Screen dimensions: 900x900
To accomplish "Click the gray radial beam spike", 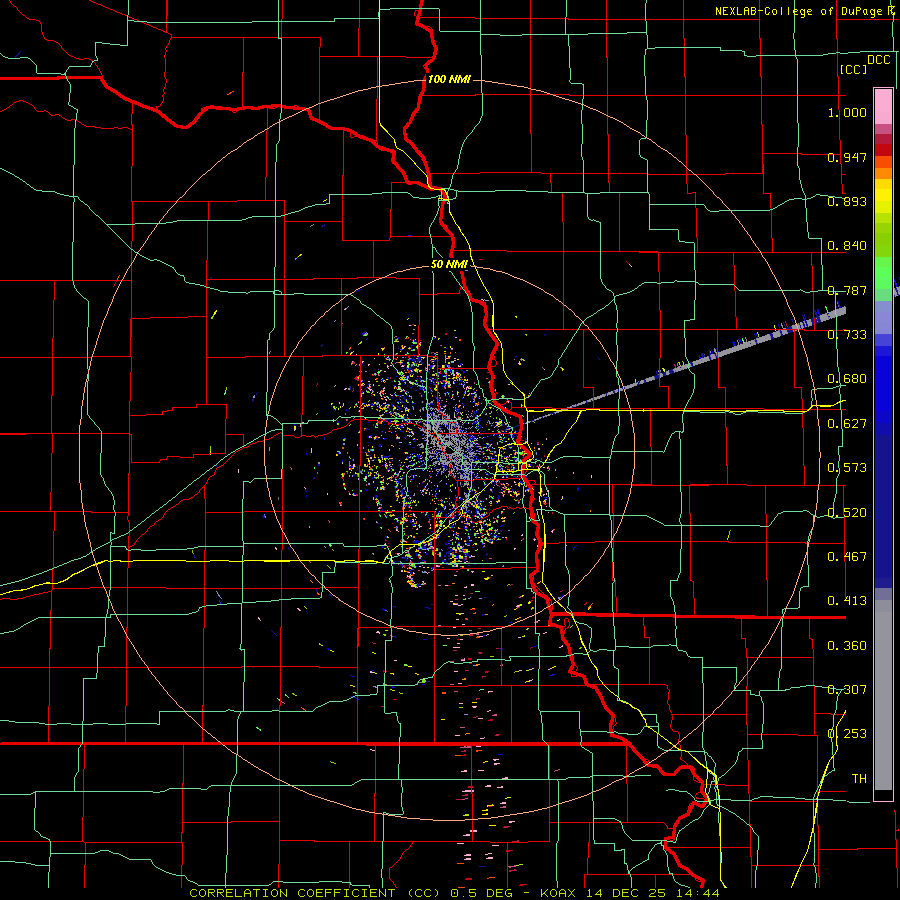I will coord(685,367).
